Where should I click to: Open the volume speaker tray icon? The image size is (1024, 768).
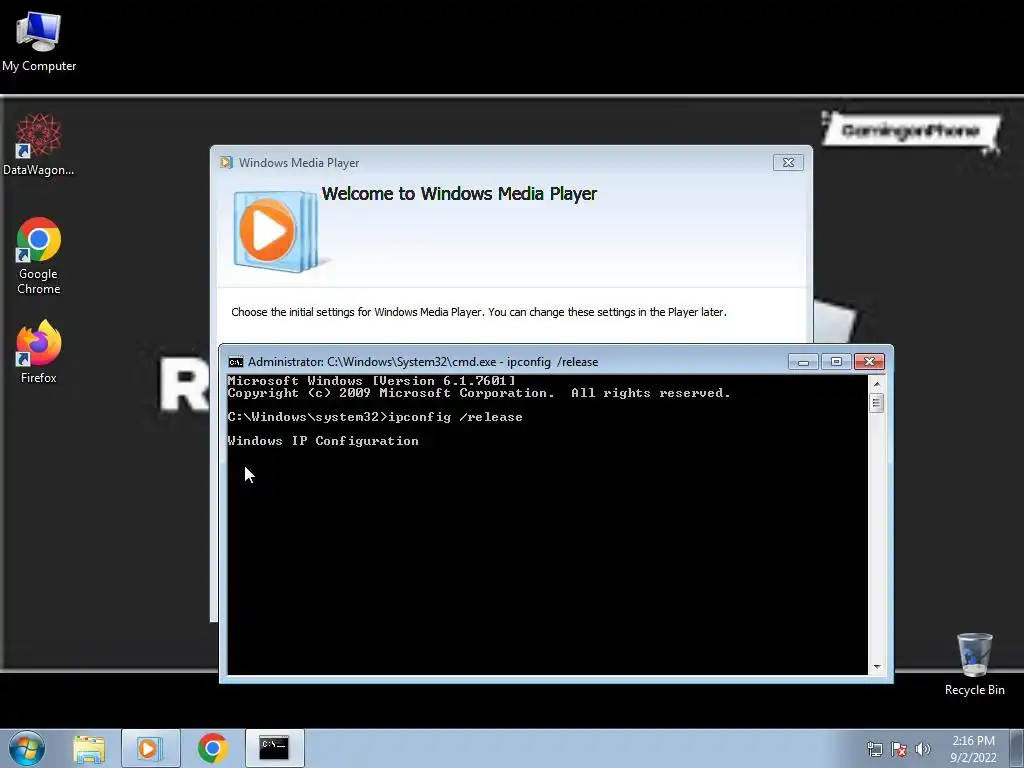[x=923, y=749]
